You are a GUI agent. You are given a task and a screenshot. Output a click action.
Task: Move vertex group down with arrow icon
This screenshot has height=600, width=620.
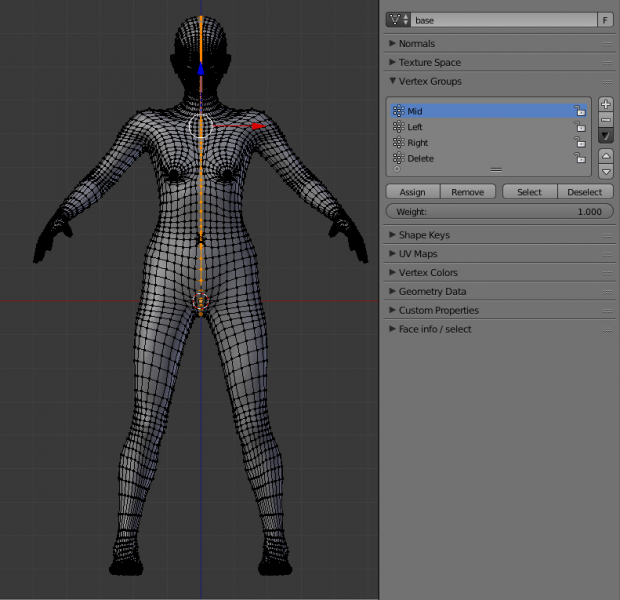point(606,171)
